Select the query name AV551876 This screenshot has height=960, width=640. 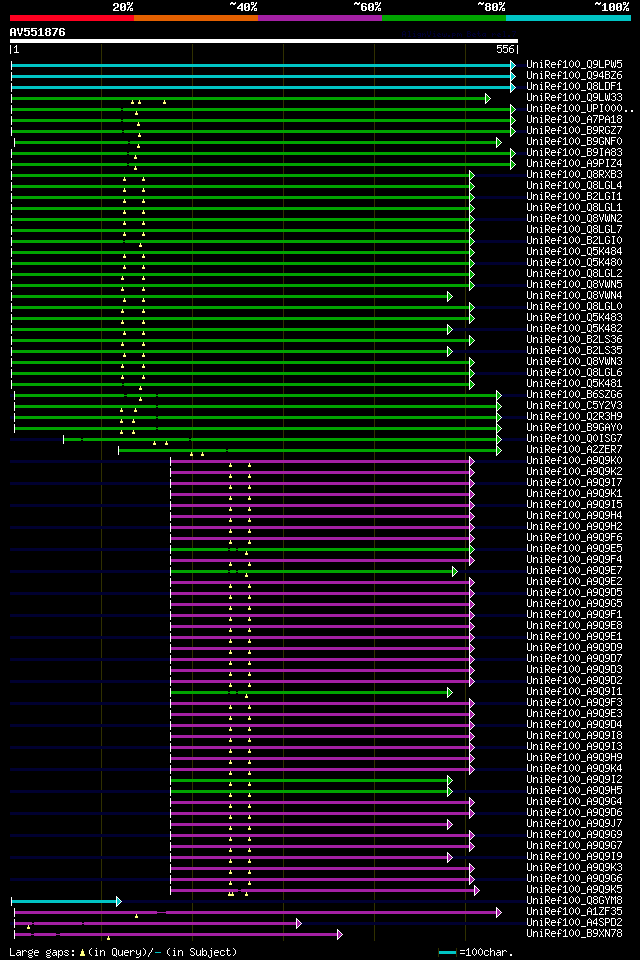[x=37, y=32]
